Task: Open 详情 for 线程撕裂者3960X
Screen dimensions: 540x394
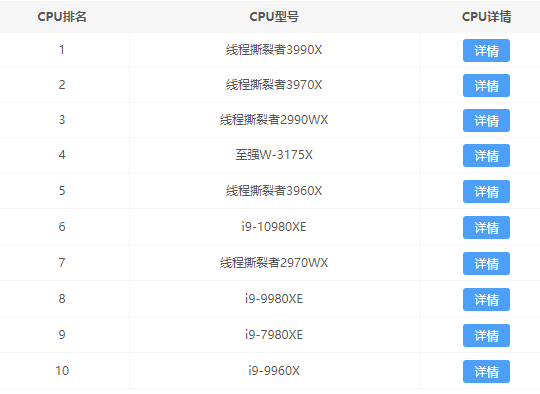Action: 486,191
